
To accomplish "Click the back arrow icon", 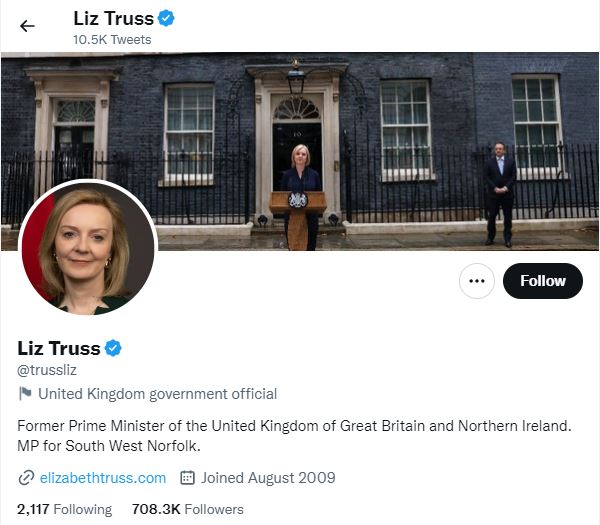I will click(27, 26).
